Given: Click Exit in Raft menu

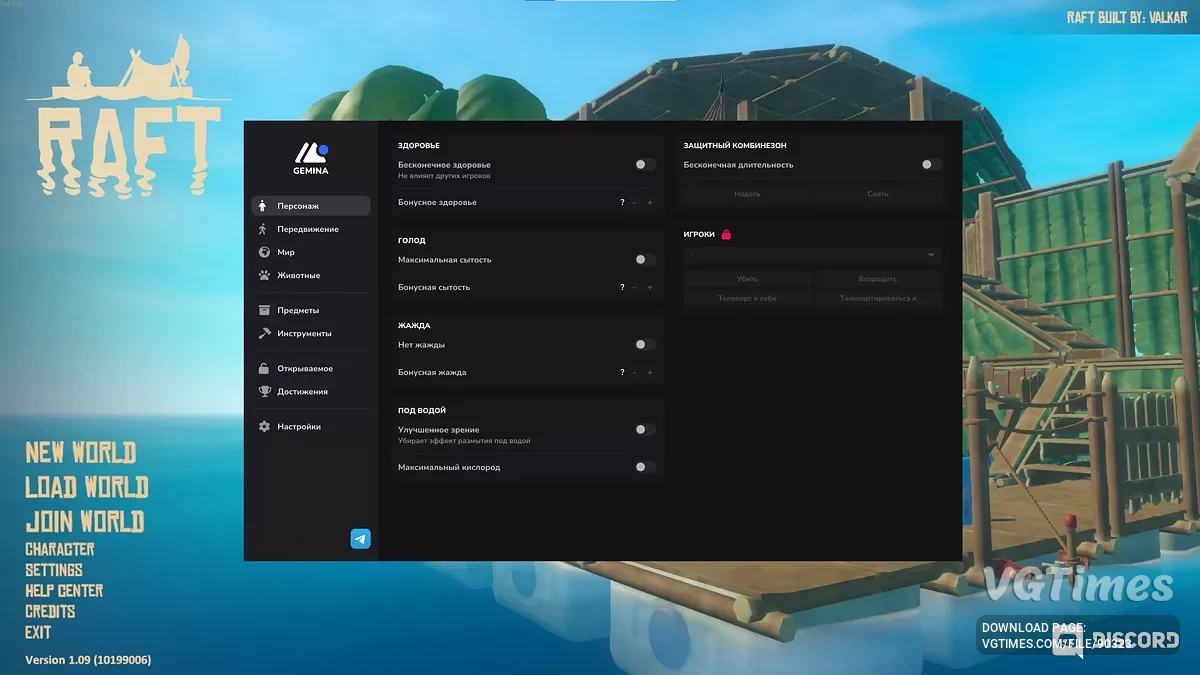Looking at the screenshot, I should (38, 633).
